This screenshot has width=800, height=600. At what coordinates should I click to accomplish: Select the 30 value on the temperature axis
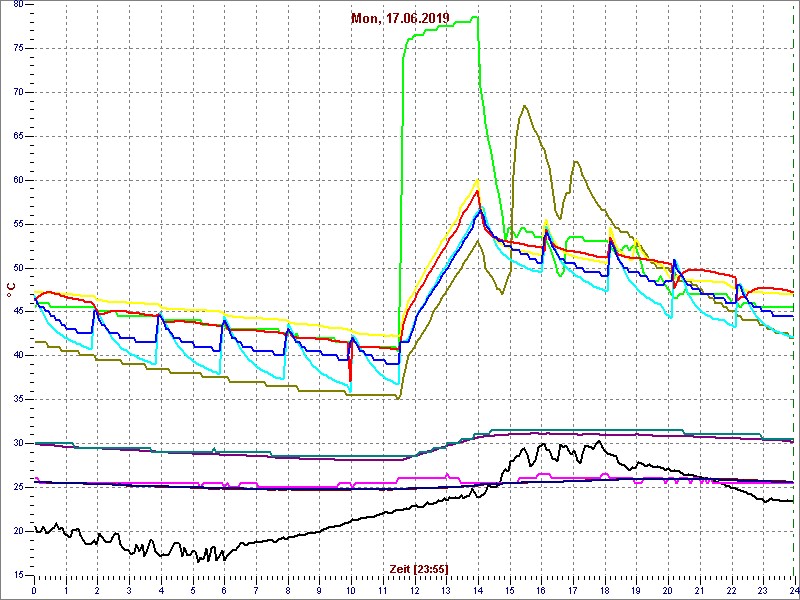pos(17,443)
